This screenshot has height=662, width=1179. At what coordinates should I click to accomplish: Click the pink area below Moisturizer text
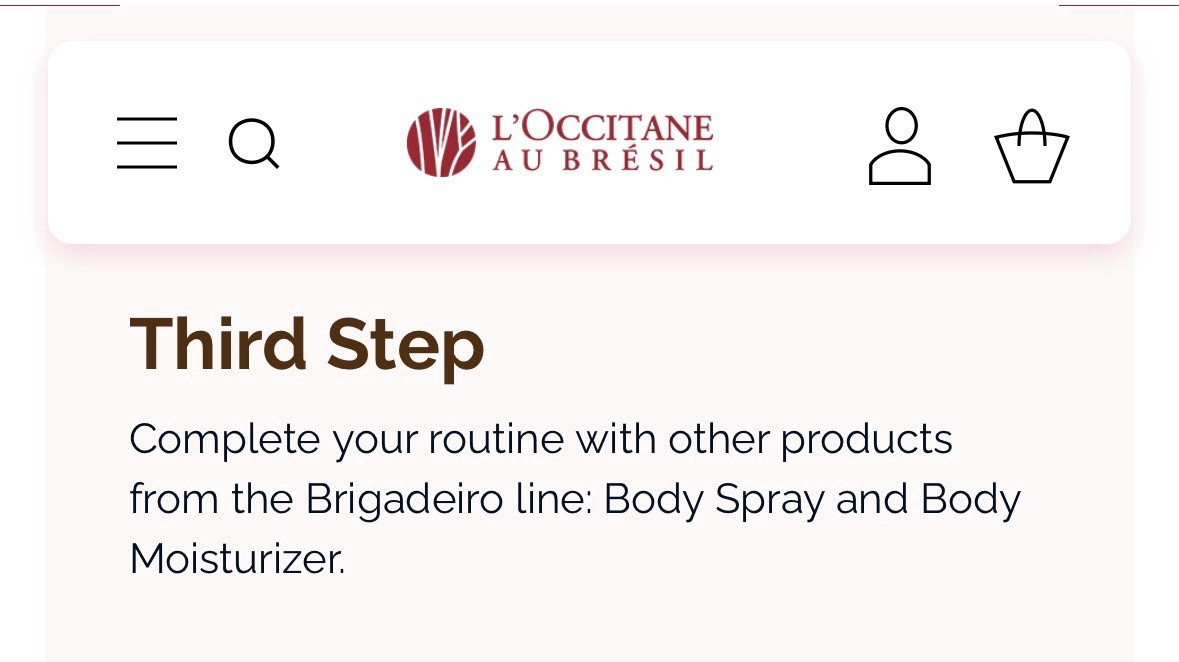click(586, 624)
